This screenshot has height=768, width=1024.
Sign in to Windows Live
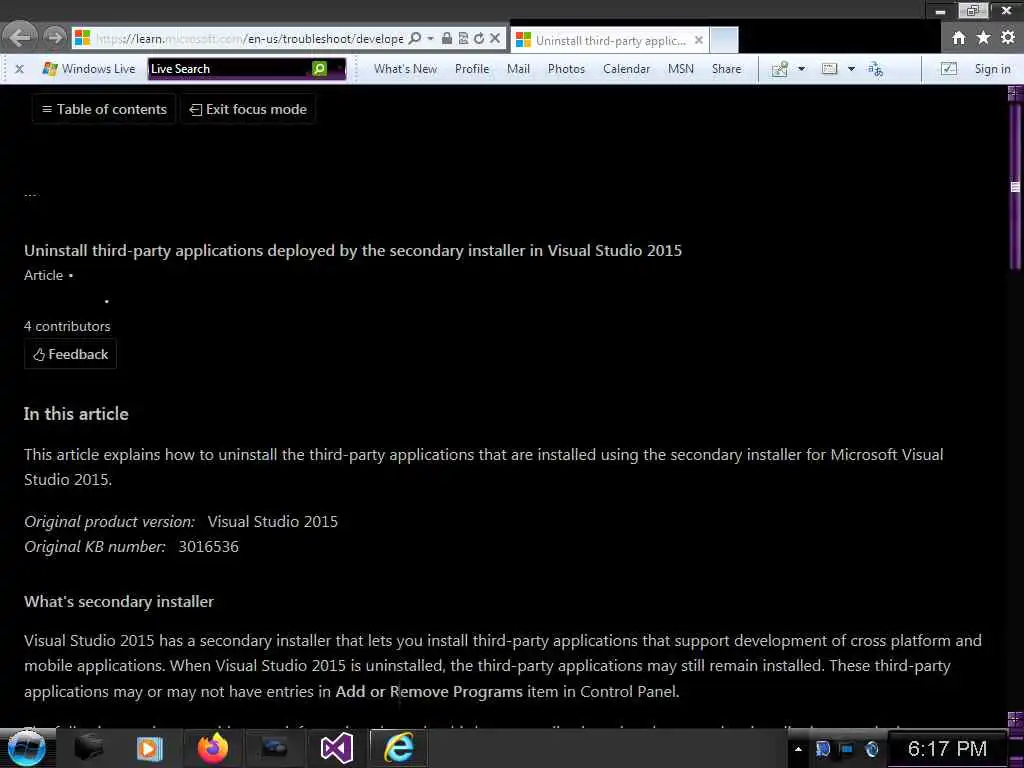[992, 69]
